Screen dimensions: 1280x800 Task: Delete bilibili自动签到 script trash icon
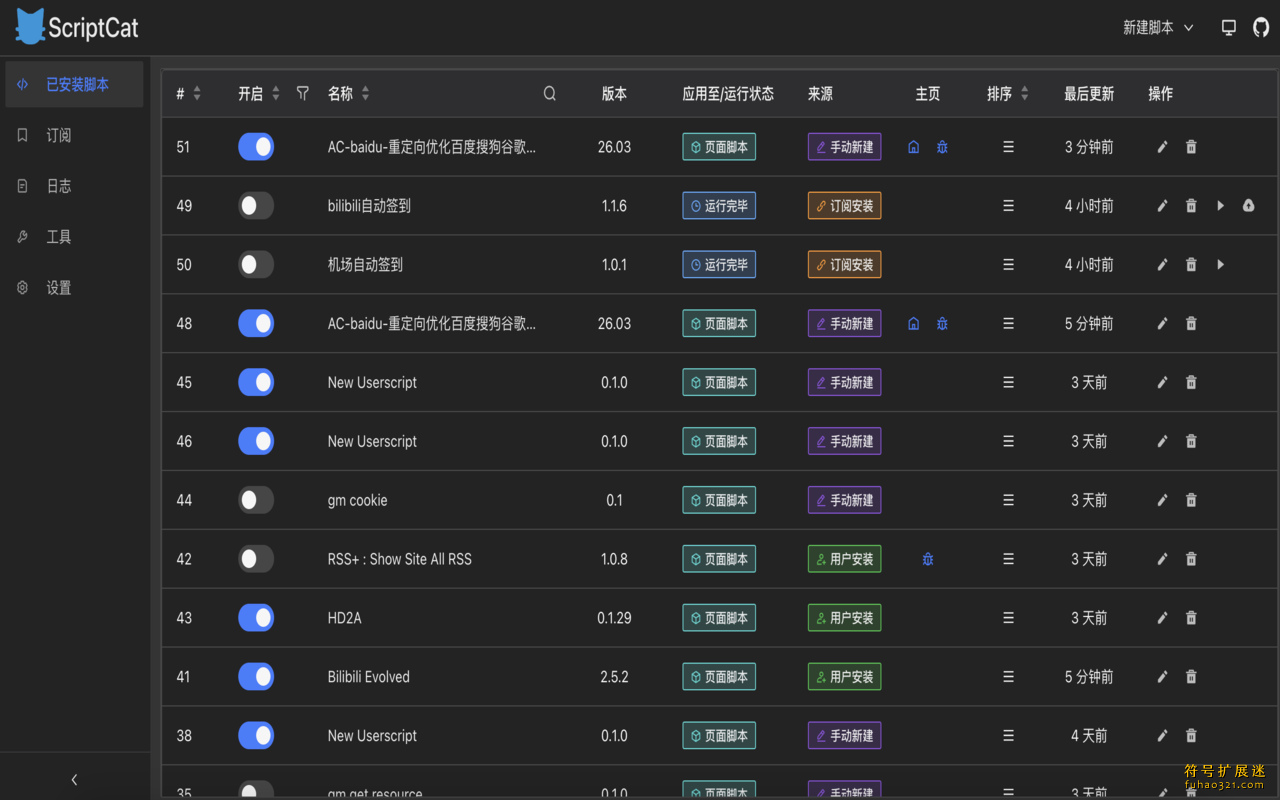pyautogui.click(x=1191, y=206)
